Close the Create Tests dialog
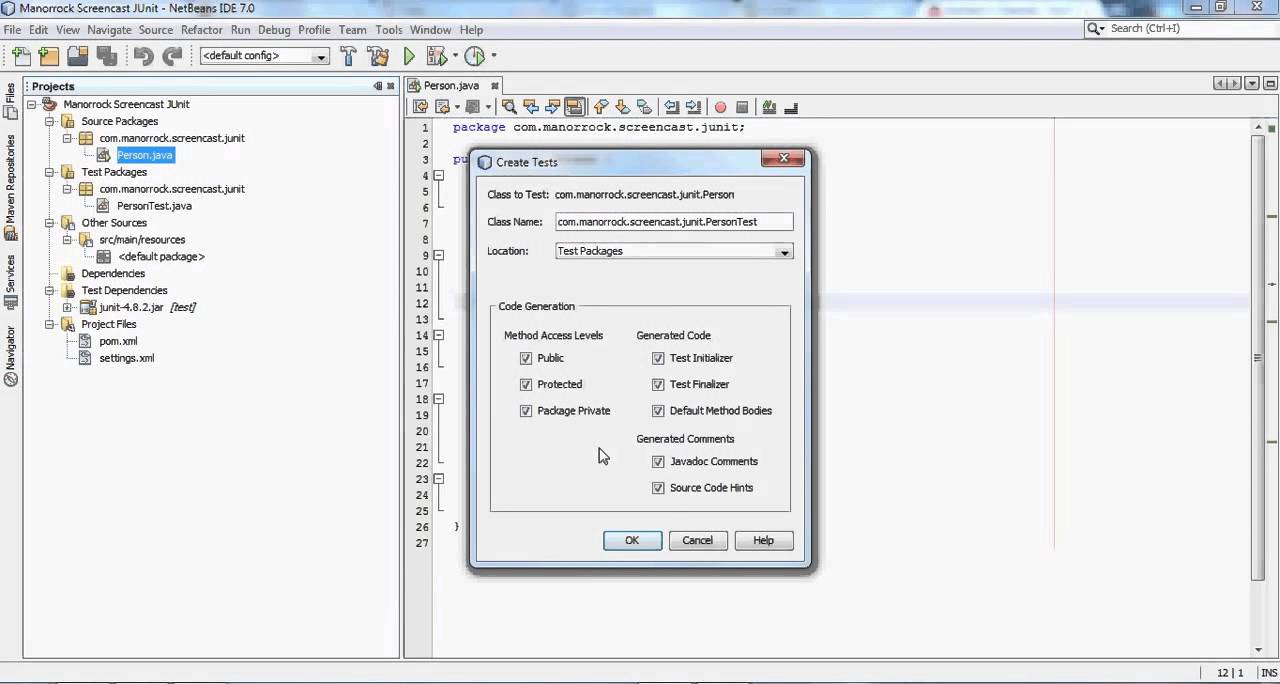 coord(784,158)
